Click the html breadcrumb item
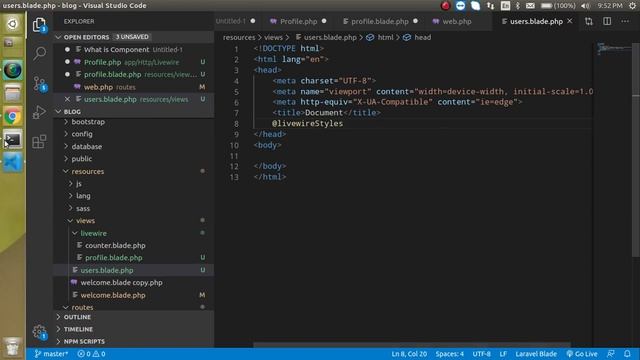The image size is (640, 360). pos(381,38)
